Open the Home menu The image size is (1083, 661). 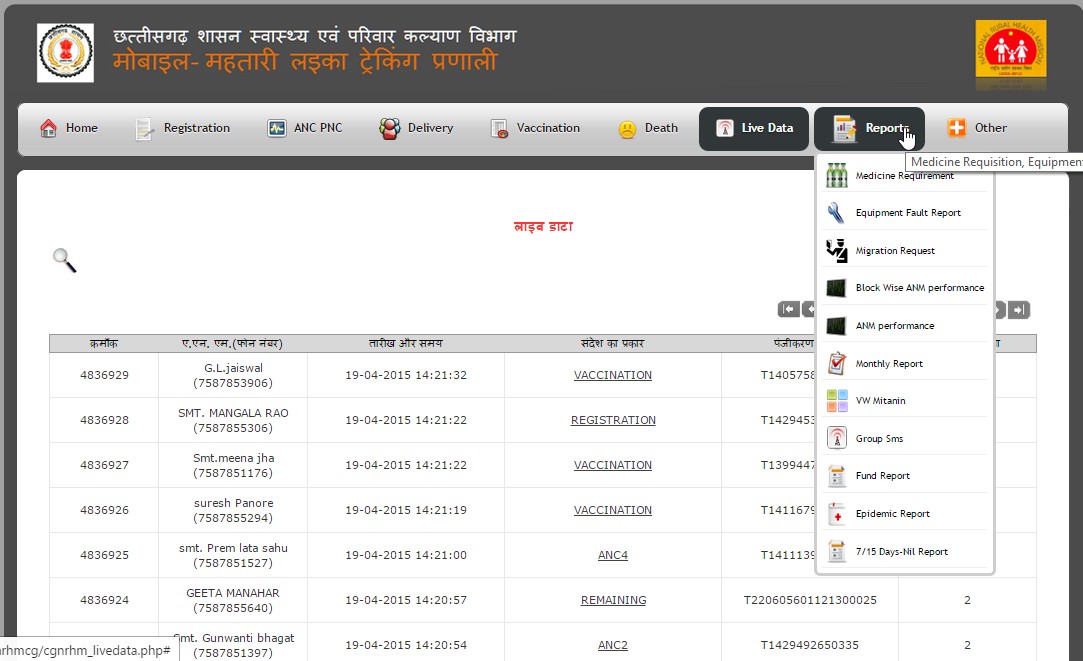click(69, 128)
